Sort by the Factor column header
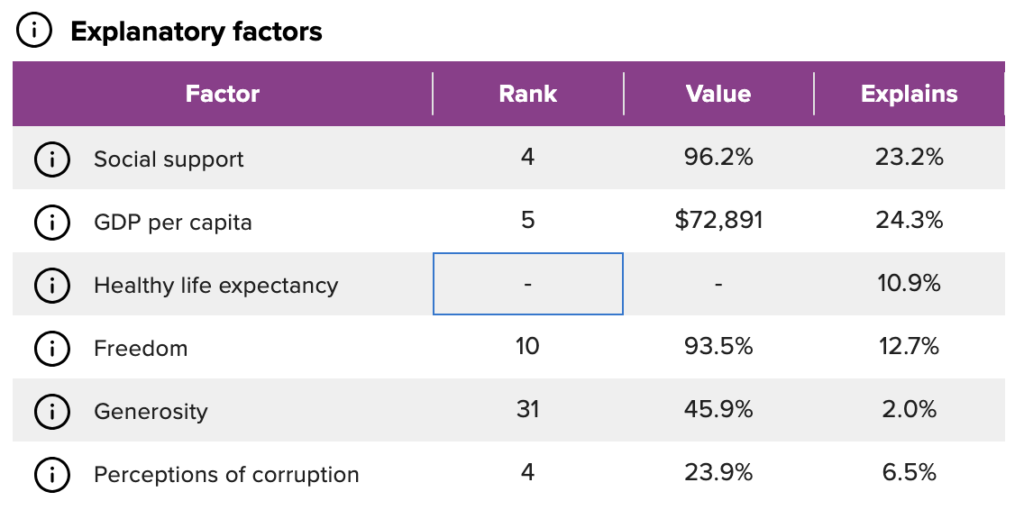Screen dimensions: 1024x519 click(x=223, y=93)
